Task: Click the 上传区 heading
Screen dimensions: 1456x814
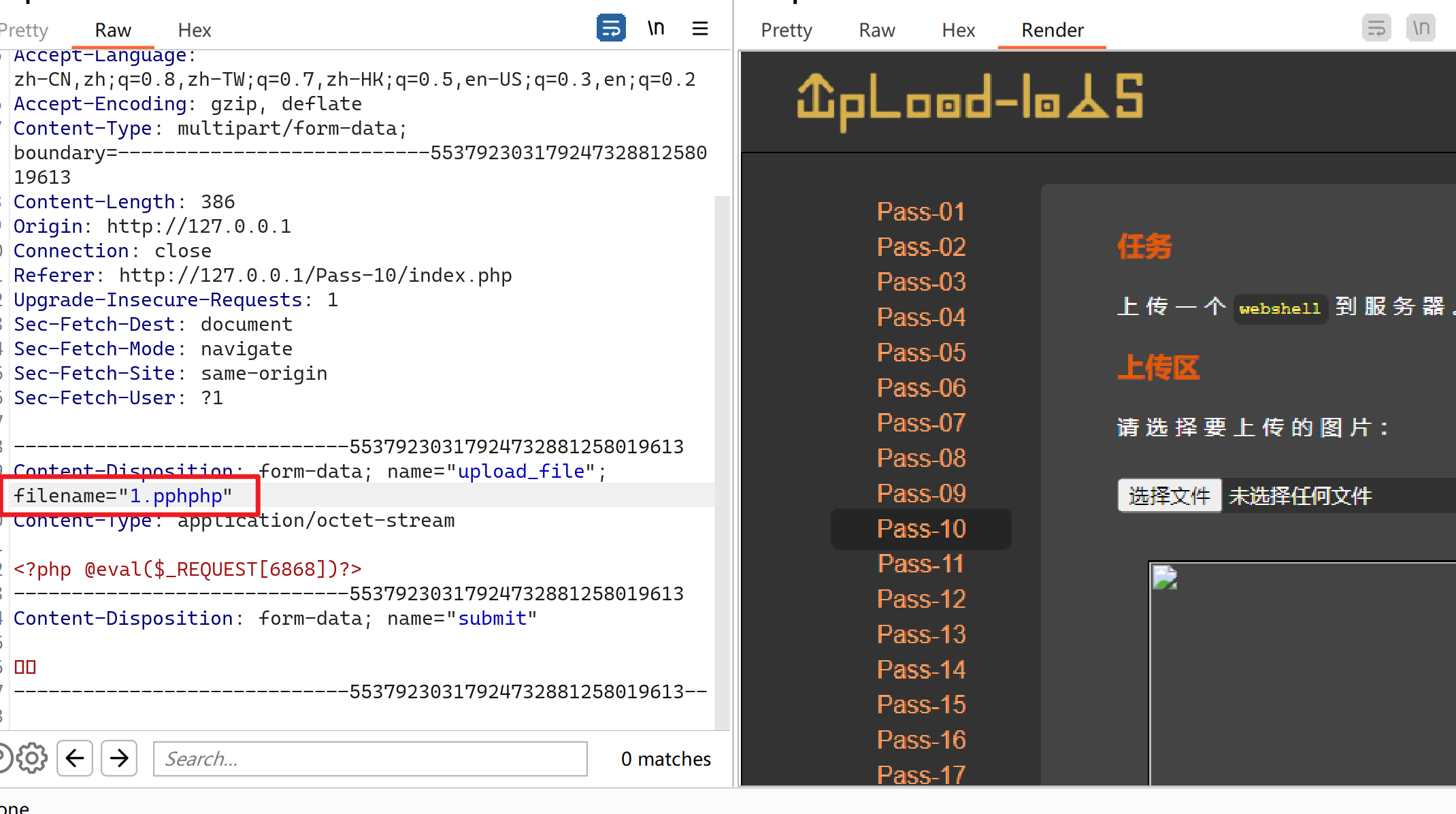Action: point(1159,368)
